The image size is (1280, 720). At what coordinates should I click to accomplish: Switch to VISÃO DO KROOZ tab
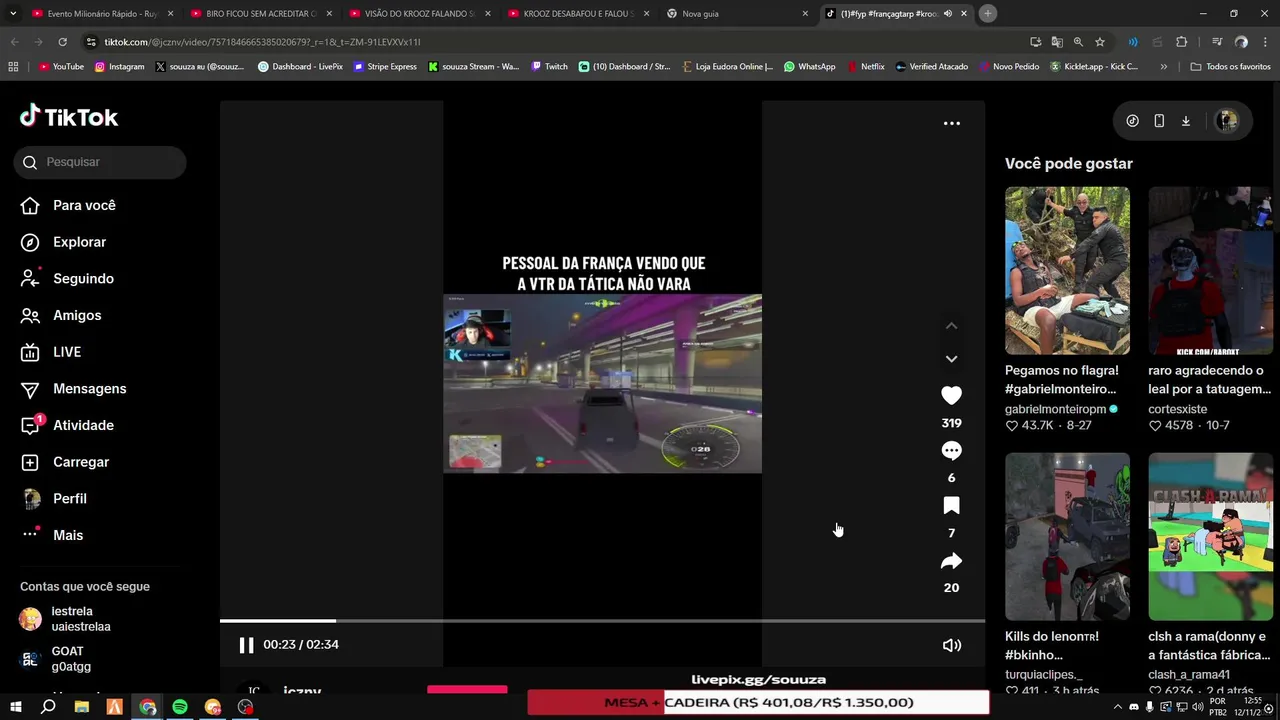point(420,14)
